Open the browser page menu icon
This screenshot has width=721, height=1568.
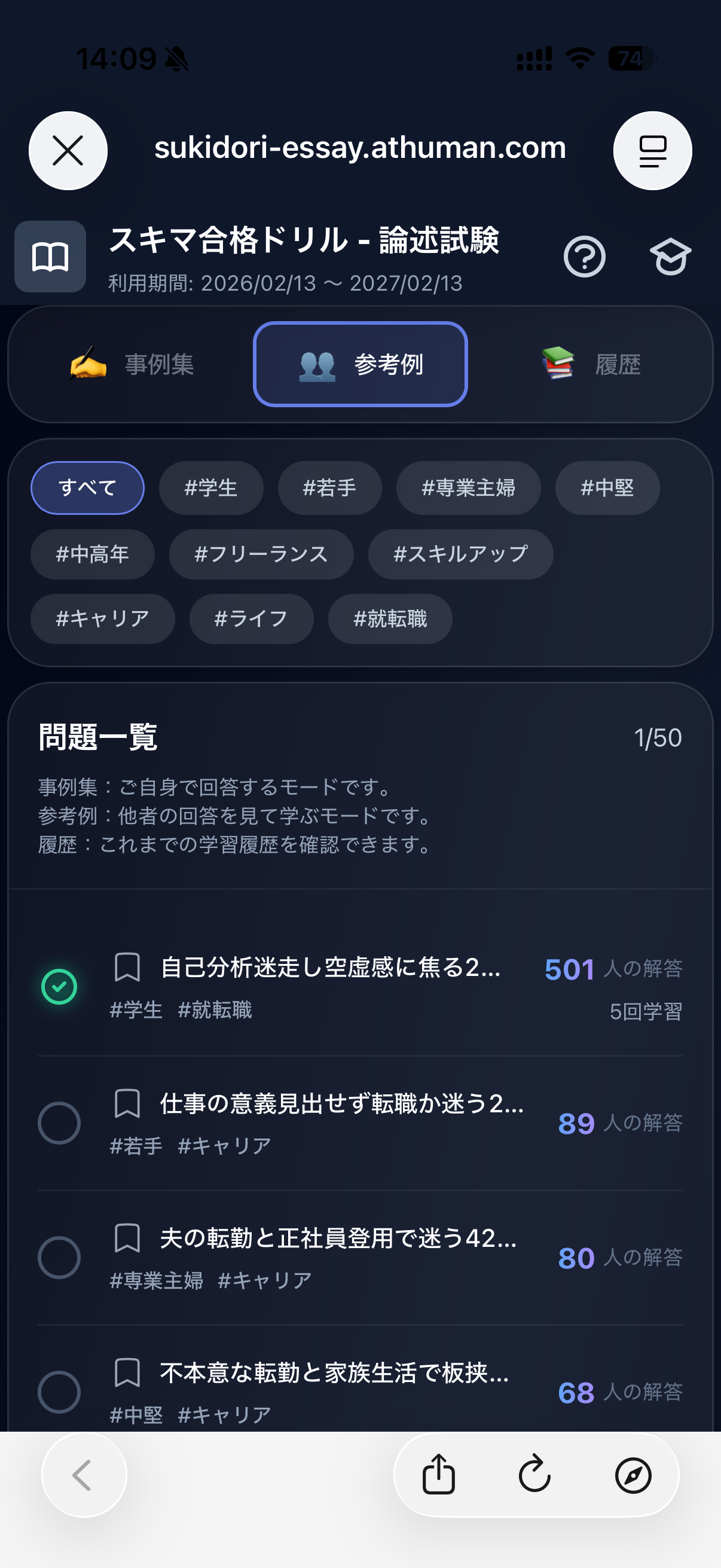652,151
